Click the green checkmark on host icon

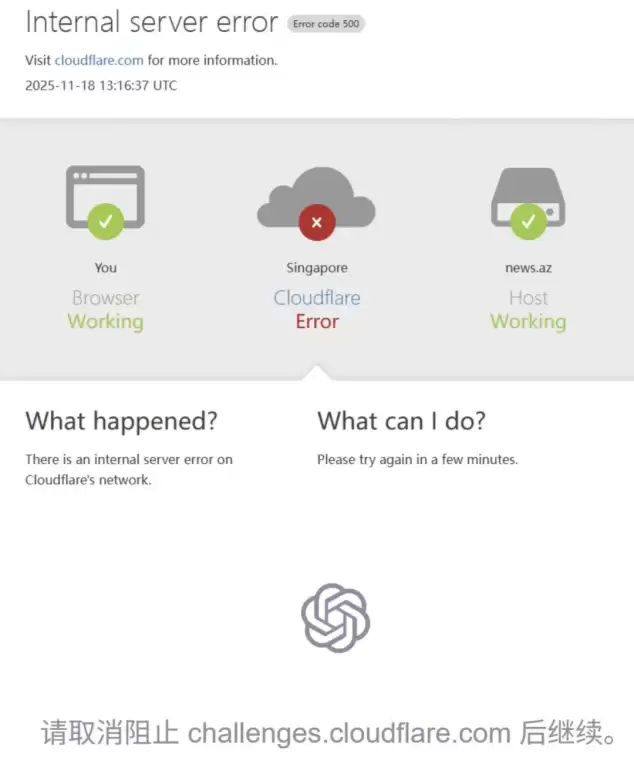(528, 222)
